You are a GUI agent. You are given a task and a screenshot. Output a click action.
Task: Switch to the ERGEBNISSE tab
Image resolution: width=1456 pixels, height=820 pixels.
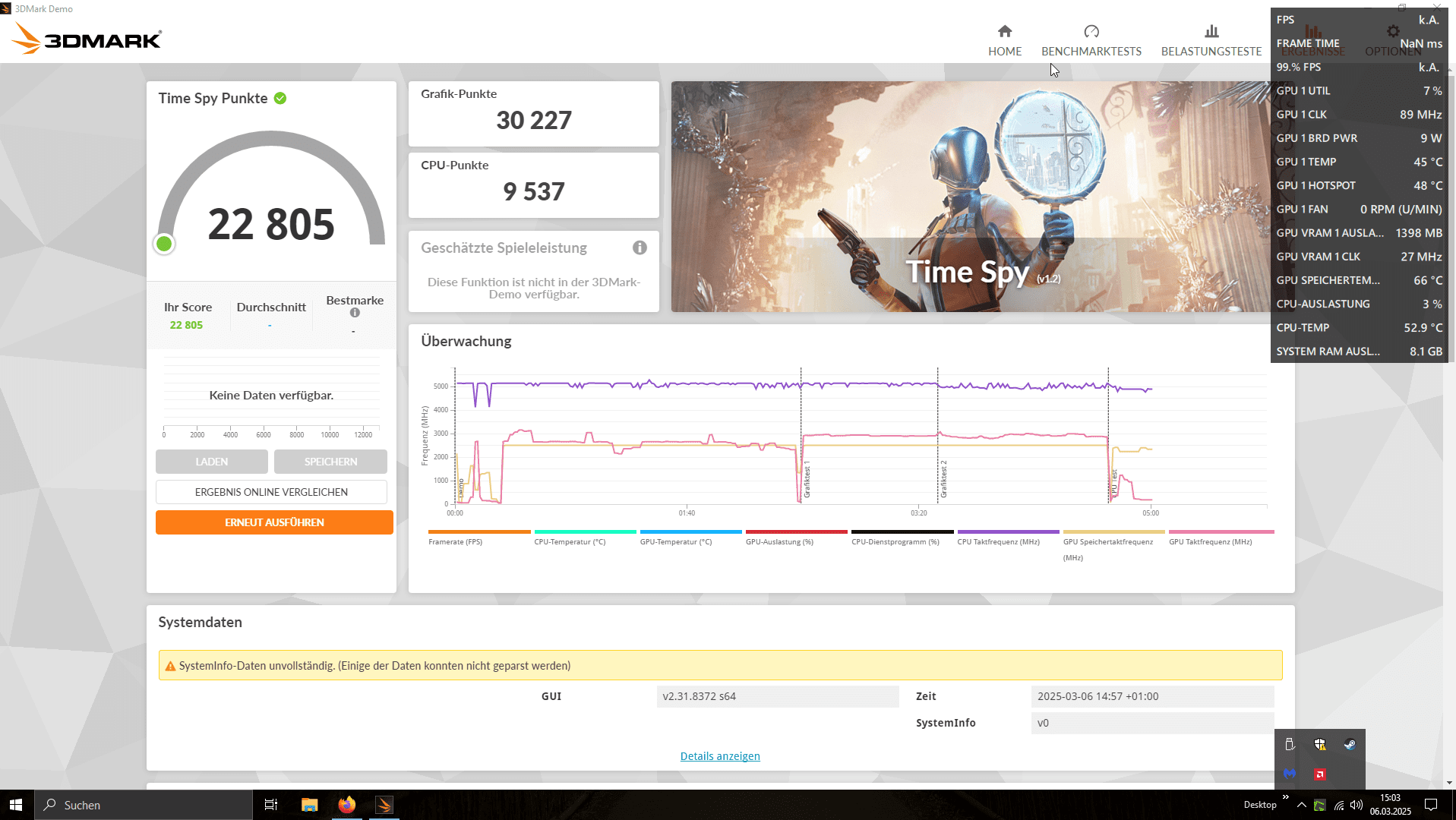pos(1312,40)
